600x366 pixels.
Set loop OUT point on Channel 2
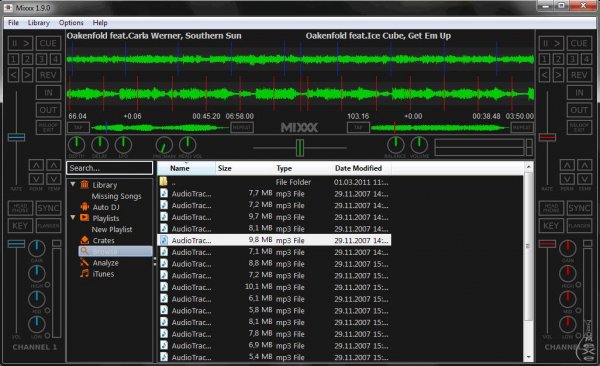pyautogui.click(x=579, y=110)
